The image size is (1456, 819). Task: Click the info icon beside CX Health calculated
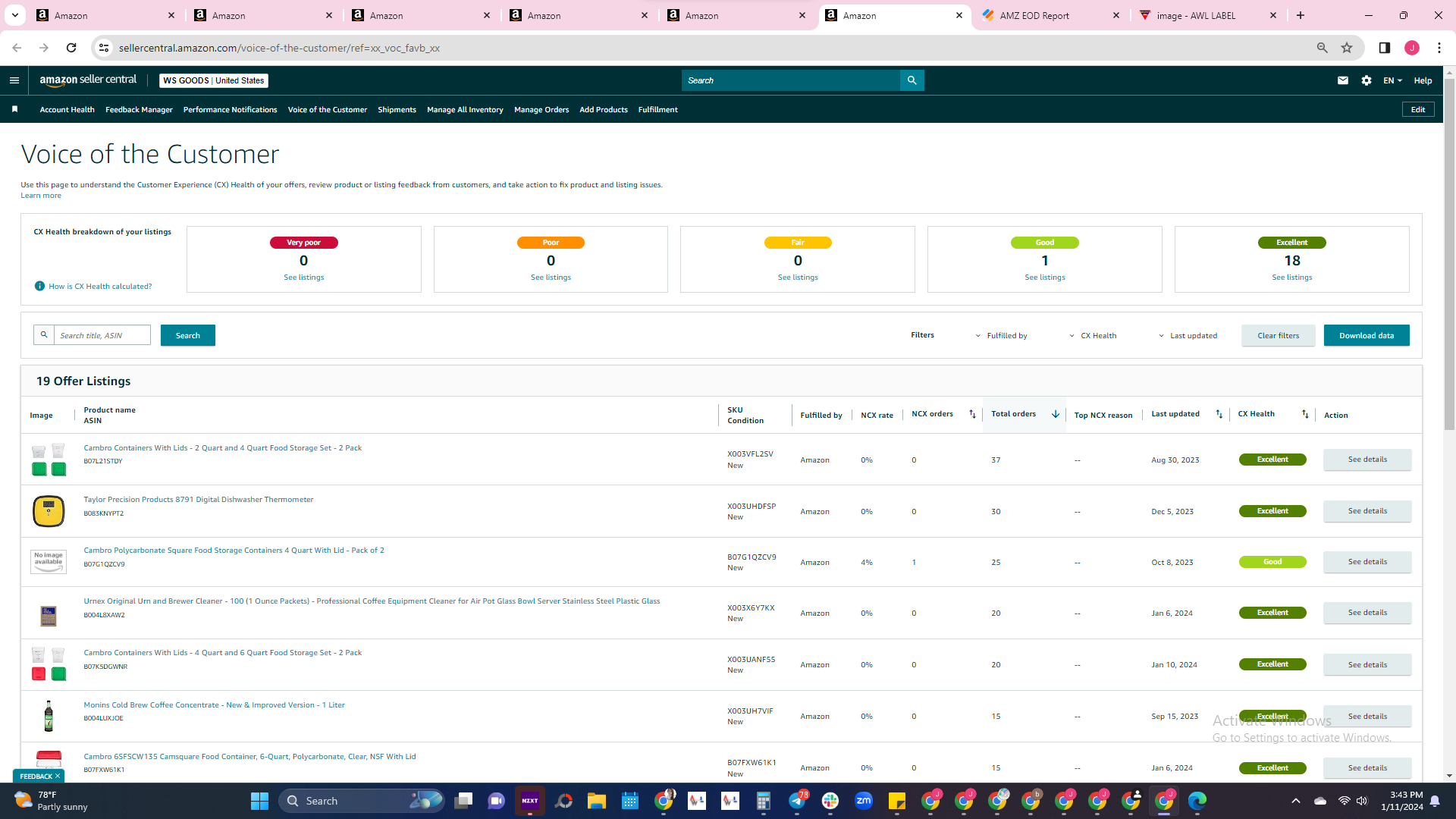39,286
